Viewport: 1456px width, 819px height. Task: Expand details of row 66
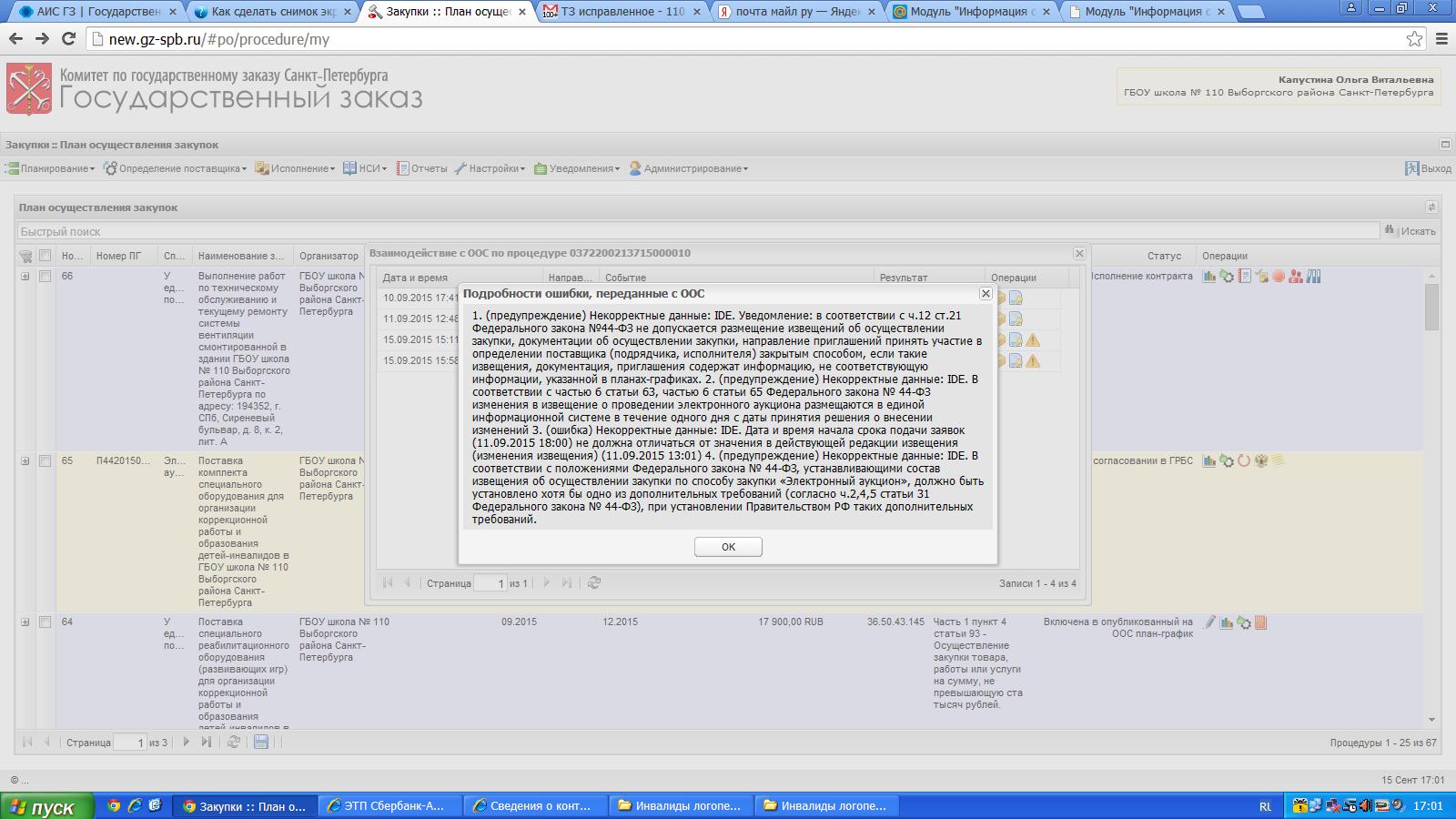25,277
